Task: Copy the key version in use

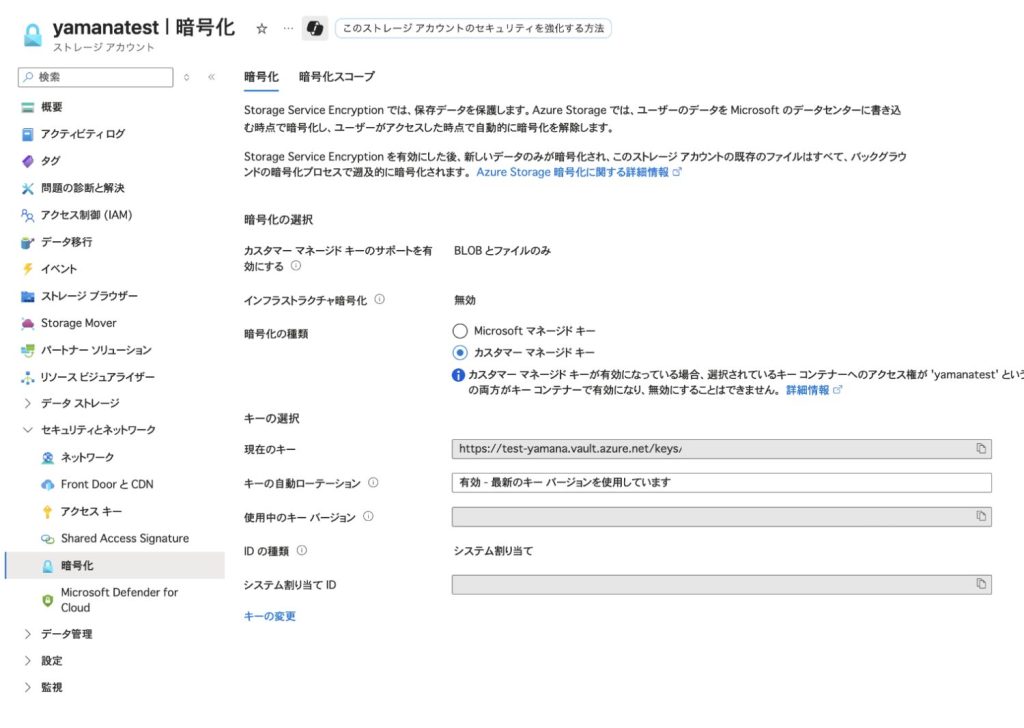Action: pyautogui.click(x=981, y=517)
